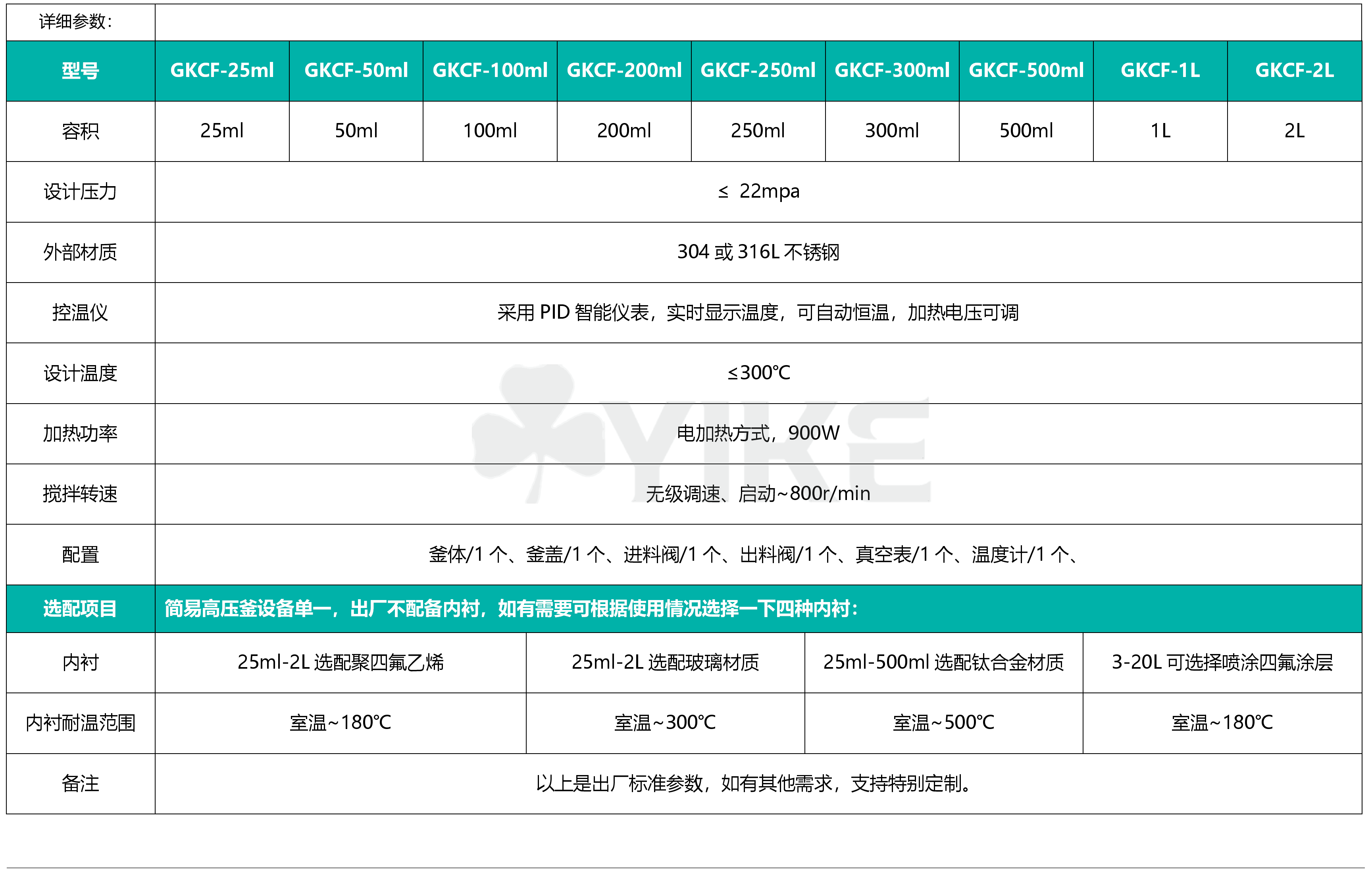Click the 室温~500℃ temperature range cell
The width and height of the screenshot is (1372, 881).
click(943, 723)
